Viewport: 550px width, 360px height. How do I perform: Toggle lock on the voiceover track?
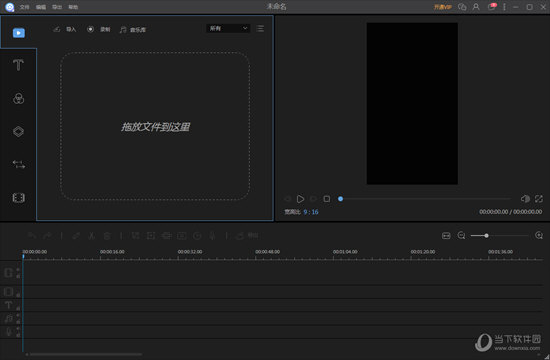coord(18,334)
